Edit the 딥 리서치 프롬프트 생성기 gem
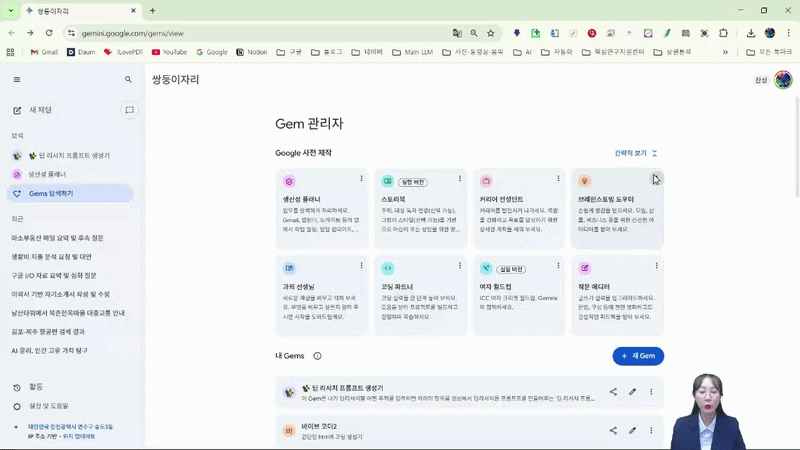Screen dimensions: 800x450 click(x=632, y=392)
